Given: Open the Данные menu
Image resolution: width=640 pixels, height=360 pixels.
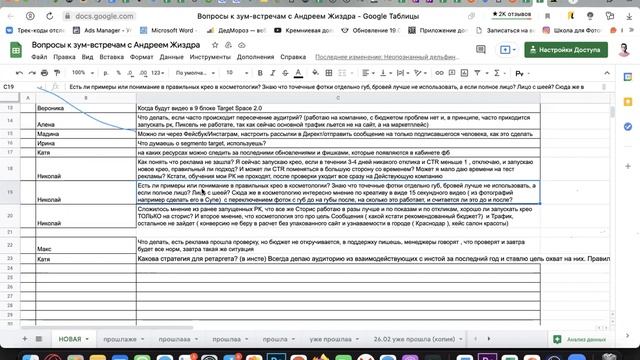Looking at the screenshot, I should (x=171, y=57).
